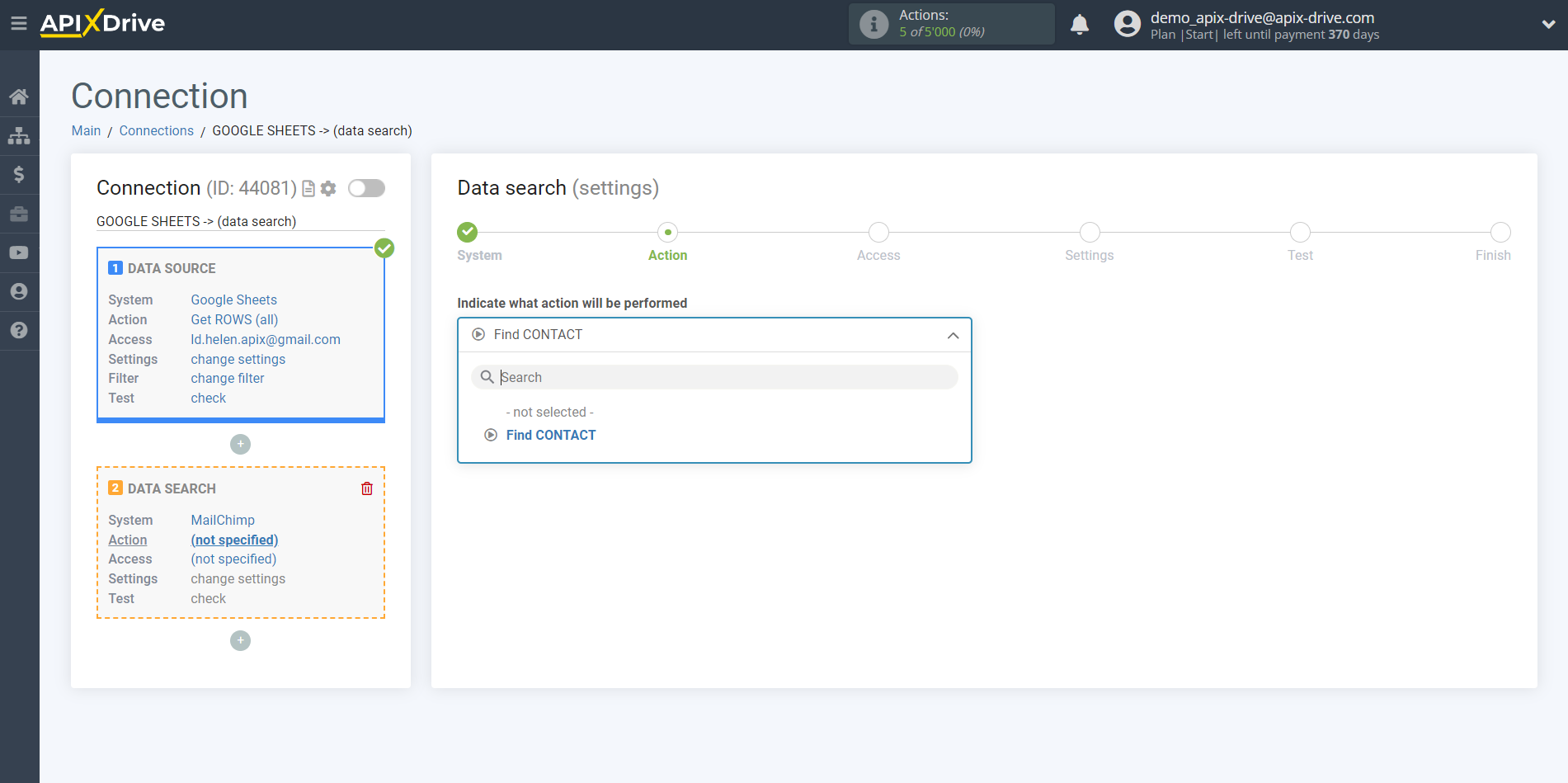This screenshot has height=783, width=1568.
Task: Go to the Settings step
Action: point(1090,233)
